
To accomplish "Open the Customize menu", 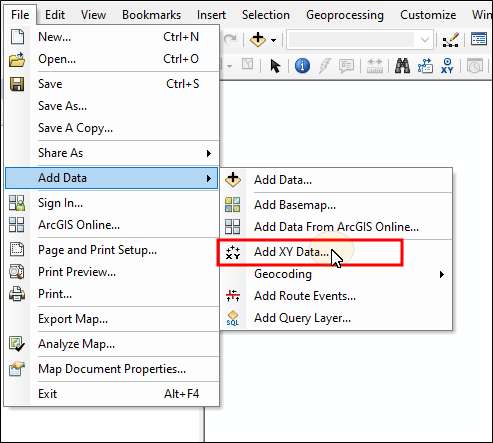I will click(428, 15).
